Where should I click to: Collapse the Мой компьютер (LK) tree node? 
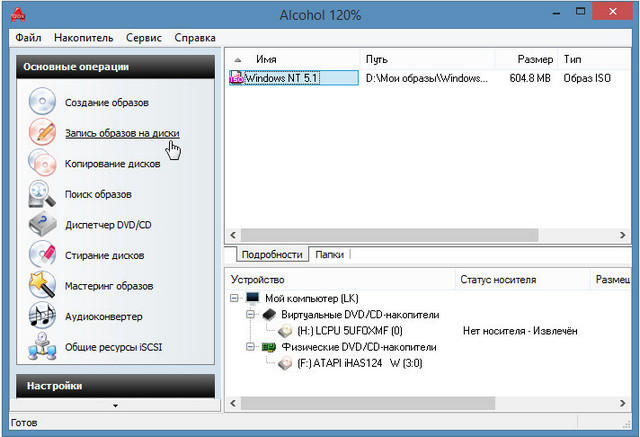234,298
